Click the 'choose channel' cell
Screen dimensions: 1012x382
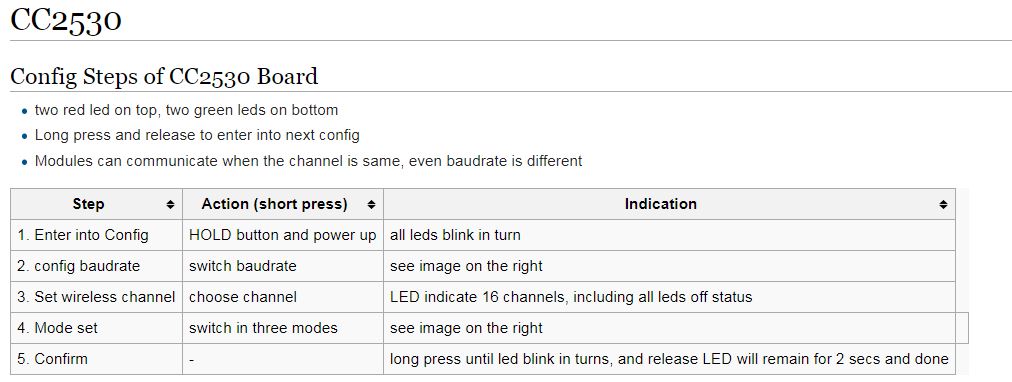283,297
